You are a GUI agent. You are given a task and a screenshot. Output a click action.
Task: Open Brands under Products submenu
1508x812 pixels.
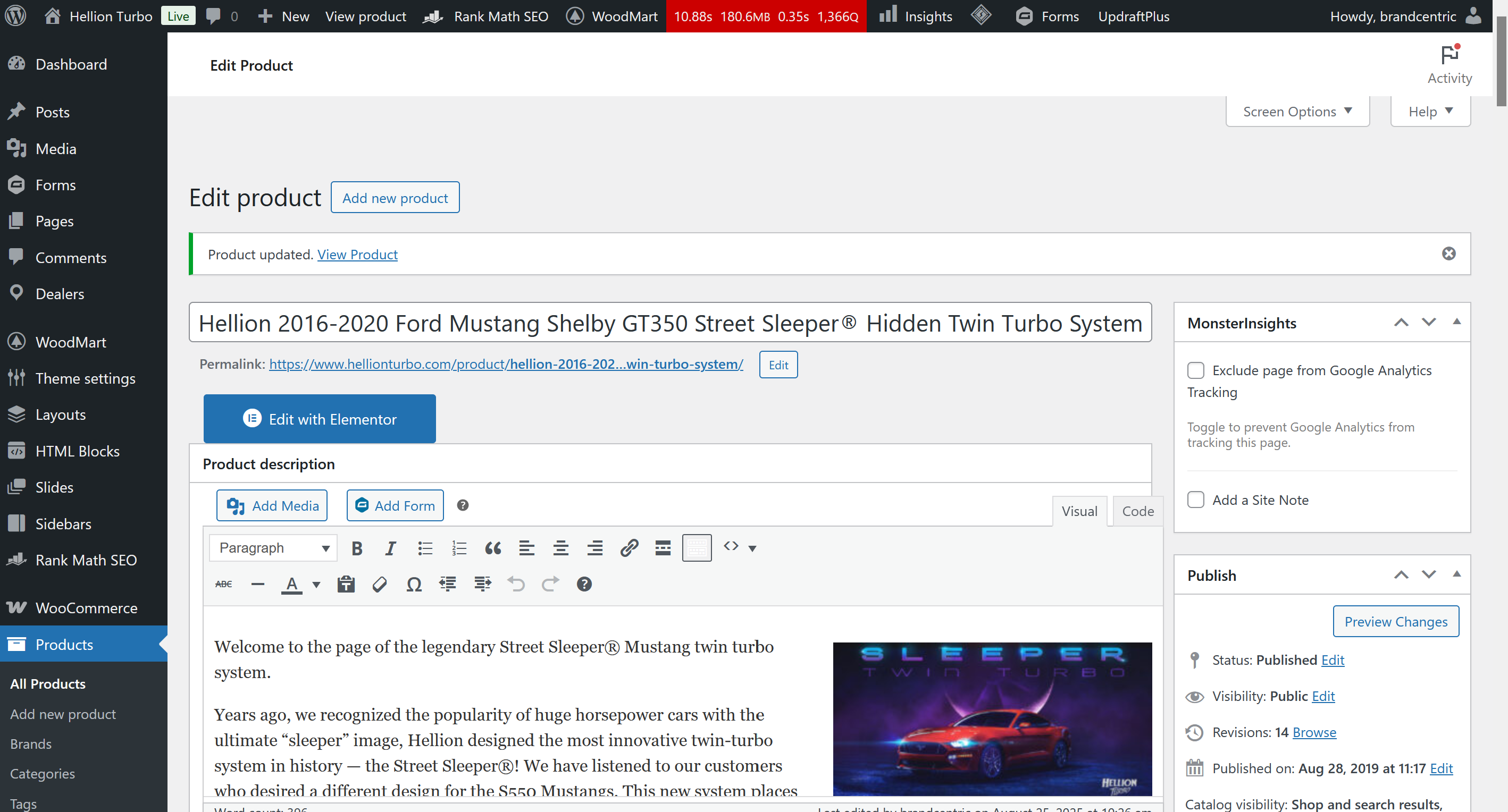tap(31, 743)
